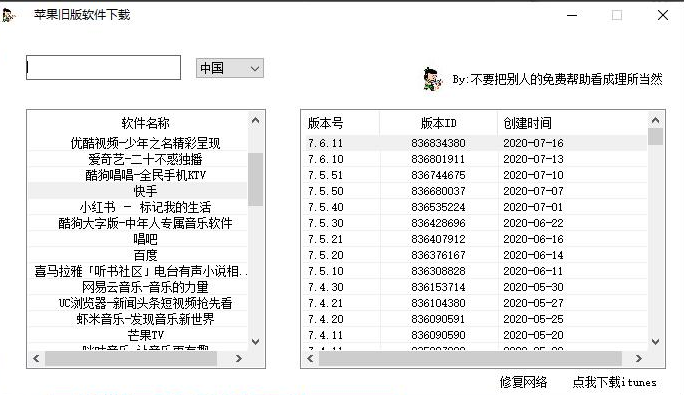Select 芒果TV in software list
This screenshot has width=684, height=395.
(138, 335)
